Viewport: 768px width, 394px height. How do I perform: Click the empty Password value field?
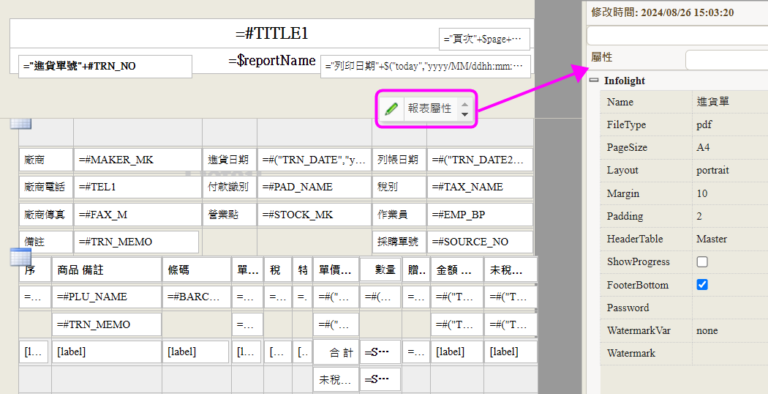point(730,308)
